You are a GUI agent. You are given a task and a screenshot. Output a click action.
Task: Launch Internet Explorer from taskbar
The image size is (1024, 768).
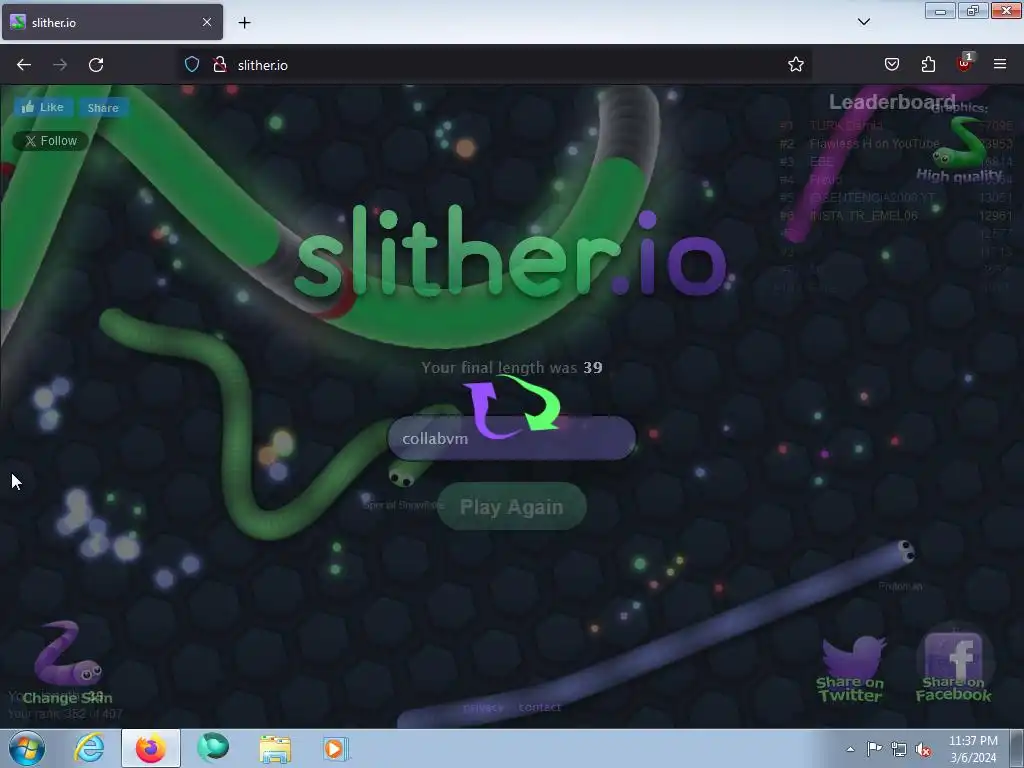point(89,748)
